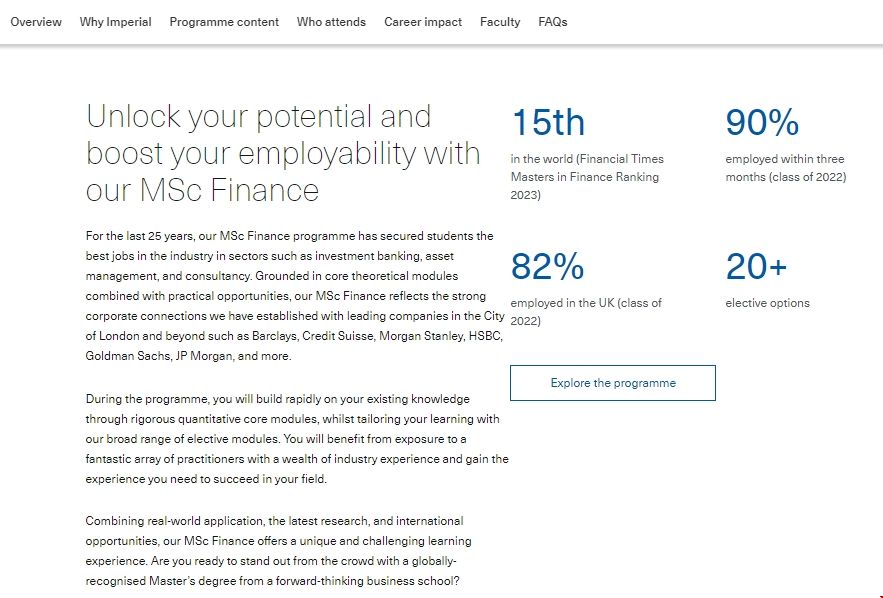Go to the Why Imperial section
883x598 pixels.
(x=116, y=22)
